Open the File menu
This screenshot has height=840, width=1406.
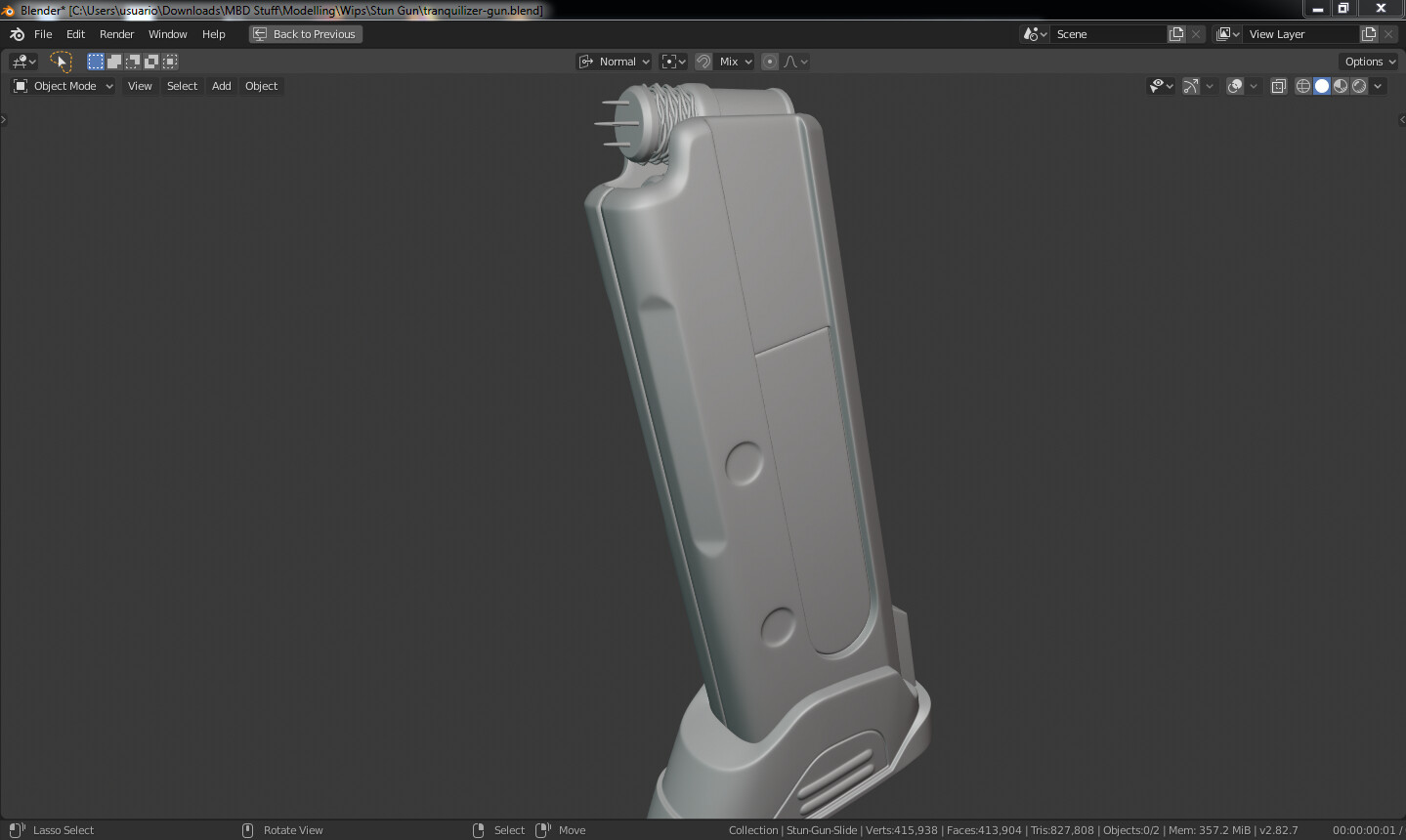tap(43, 34)
